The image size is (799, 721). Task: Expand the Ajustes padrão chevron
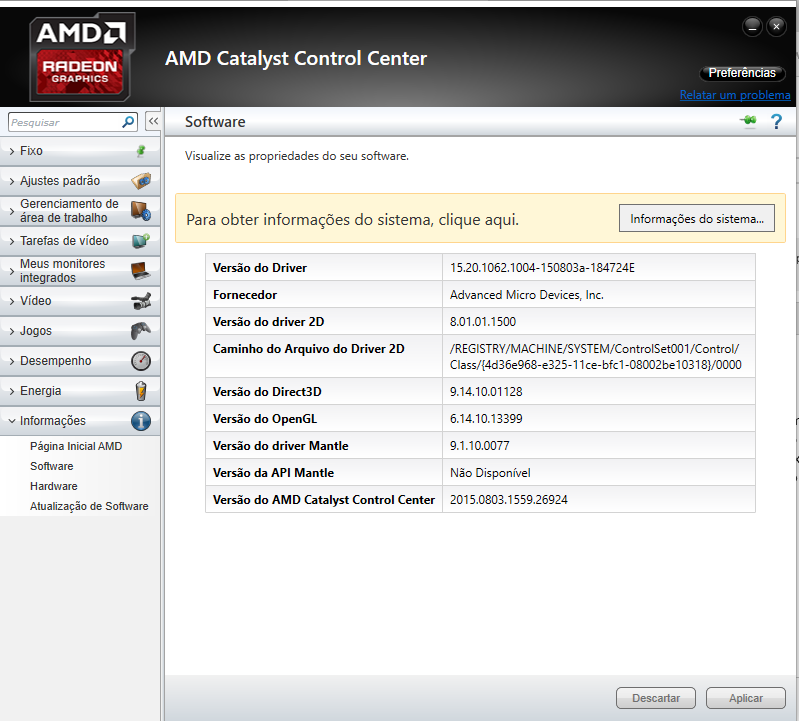tap(12, 181)
